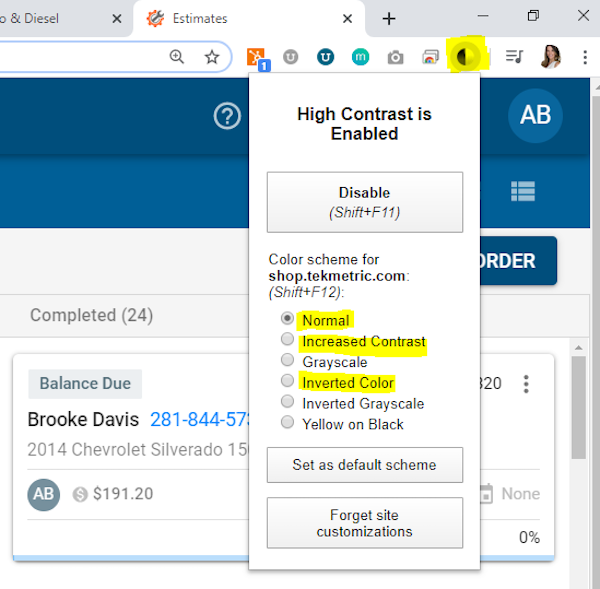Select the Inverted Color scheme
Viewport: 600px width, 589px height.
(x=287, y=380)
